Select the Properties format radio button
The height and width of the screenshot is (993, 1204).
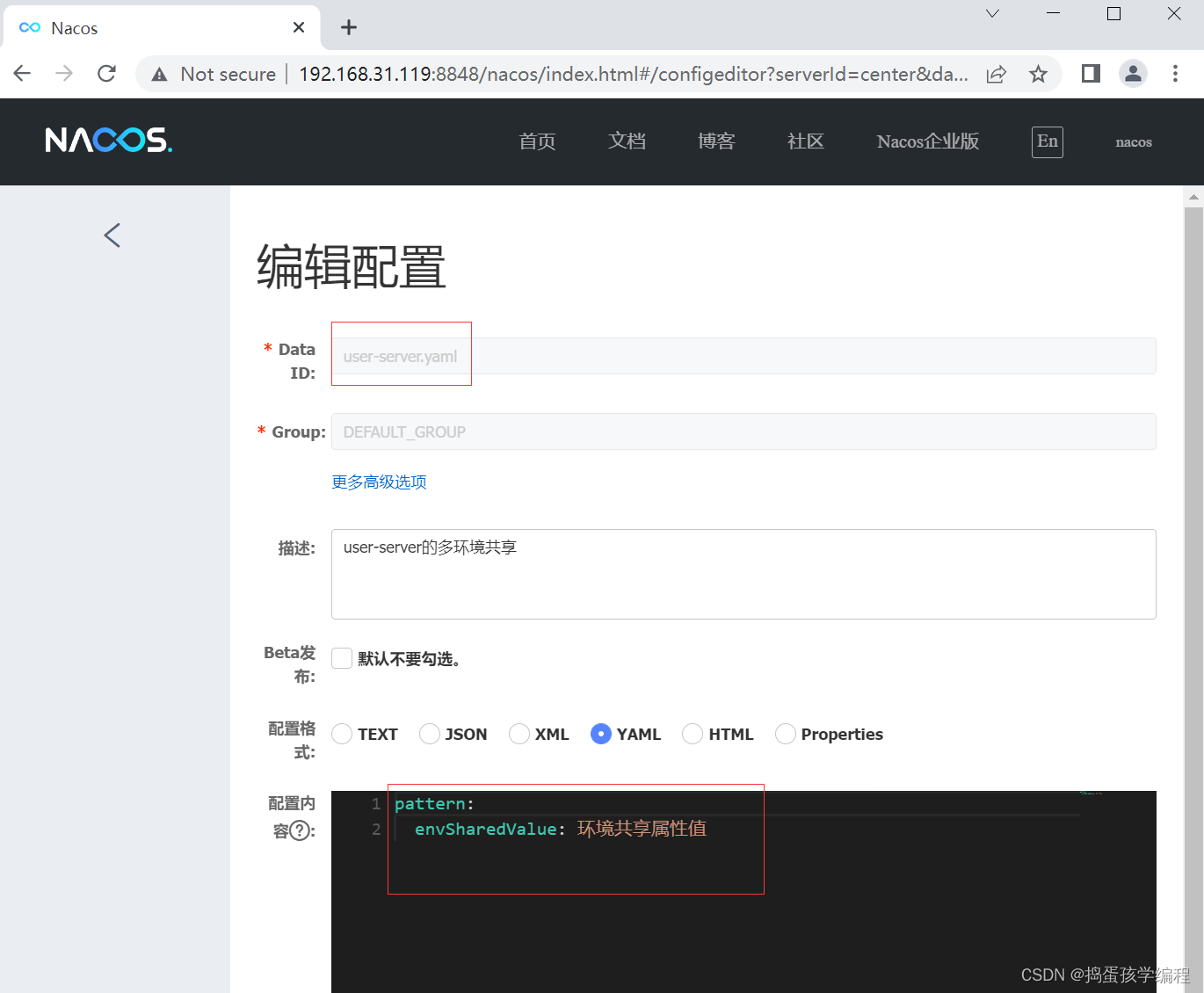pos(786,734)
